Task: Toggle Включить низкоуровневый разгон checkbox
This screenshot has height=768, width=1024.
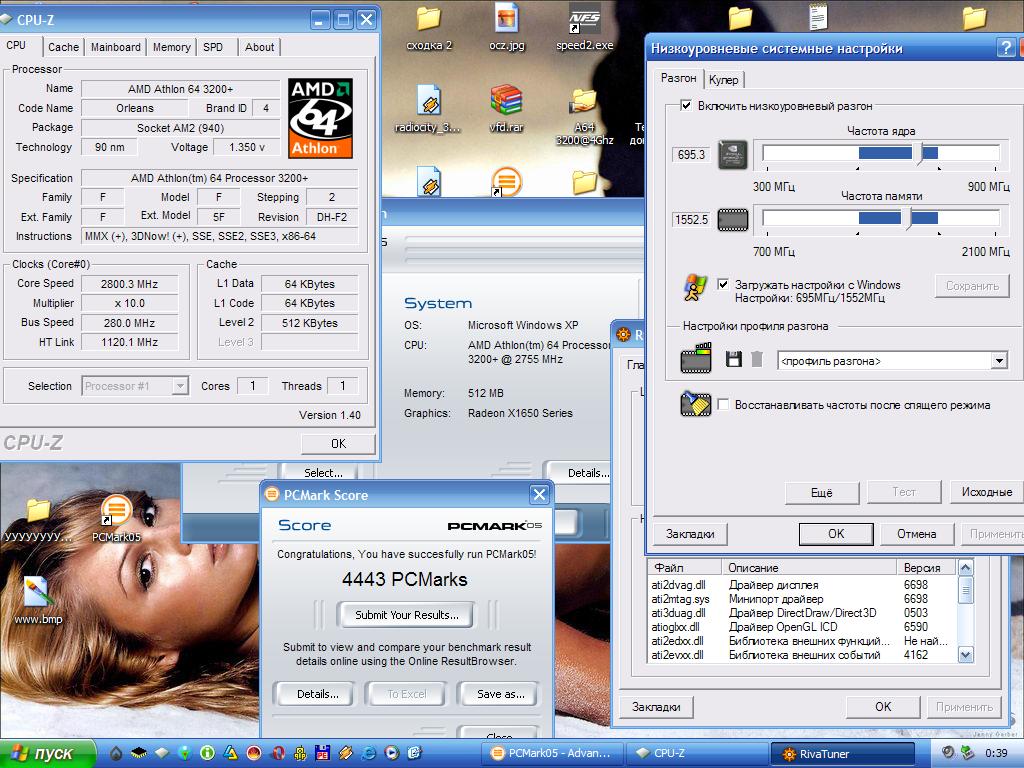Action: 686,105
